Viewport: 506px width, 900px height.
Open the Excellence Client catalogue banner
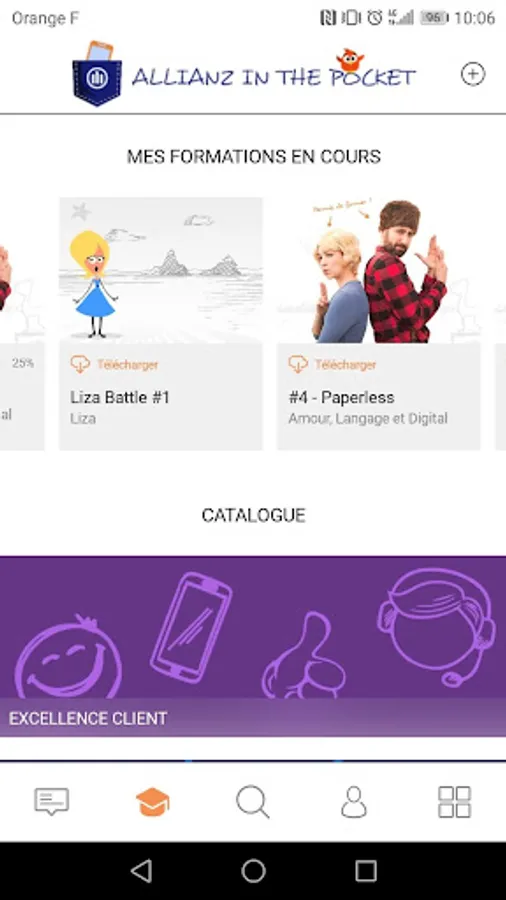(253, 646)
